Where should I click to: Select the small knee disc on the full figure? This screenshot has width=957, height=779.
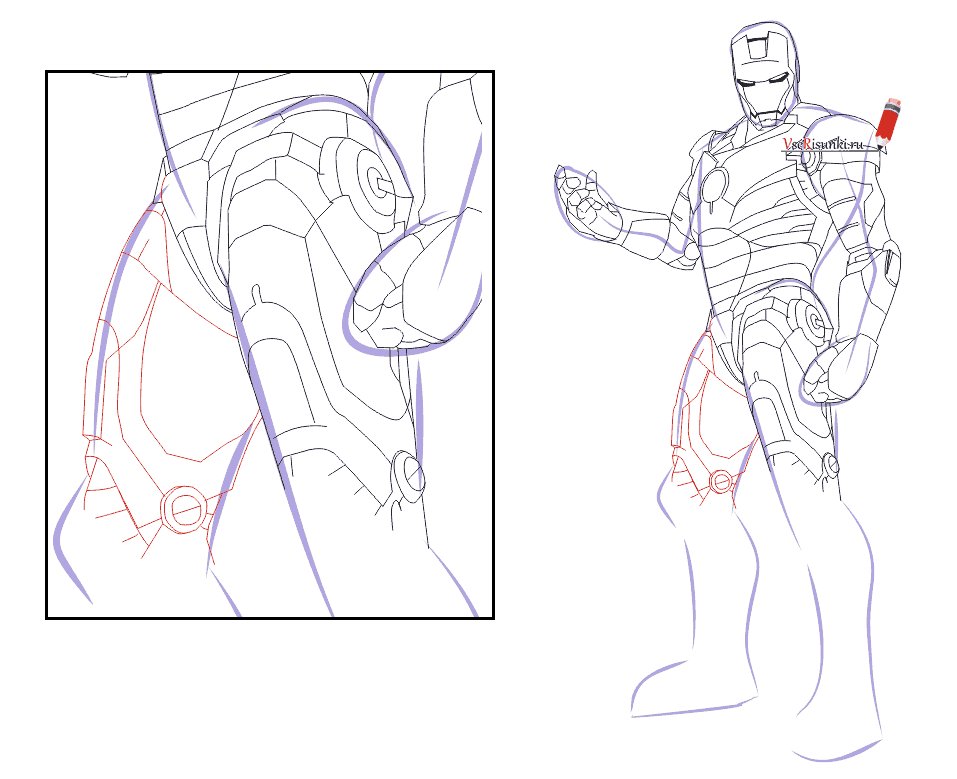click(830, 466)
